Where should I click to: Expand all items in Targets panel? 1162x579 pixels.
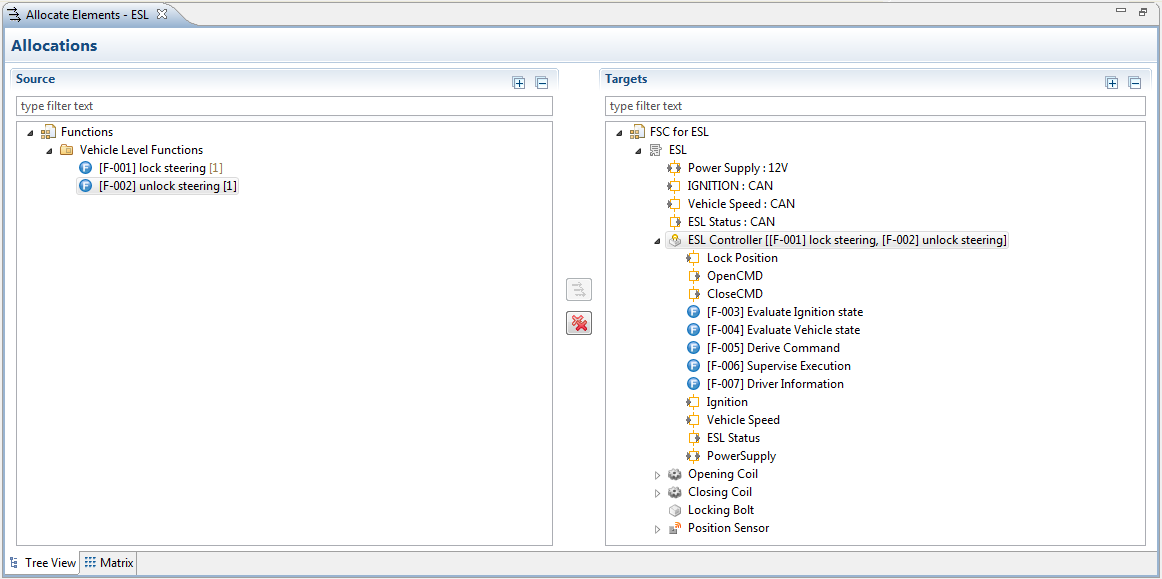[1111, 83]
